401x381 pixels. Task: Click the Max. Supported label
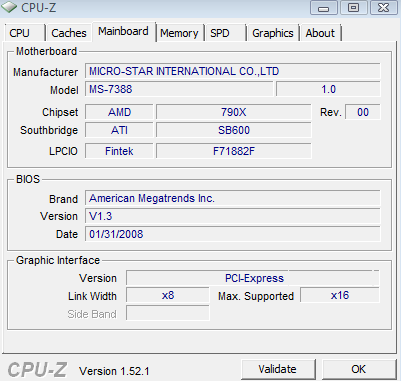pyautogui.click(x=256, y=296)
